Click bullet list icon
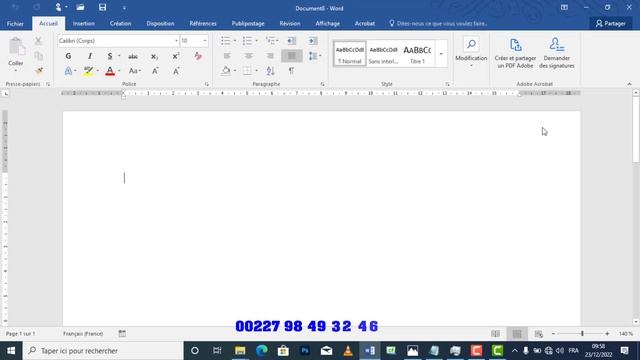The image size is (640, 360). click(x=225, y=41)
